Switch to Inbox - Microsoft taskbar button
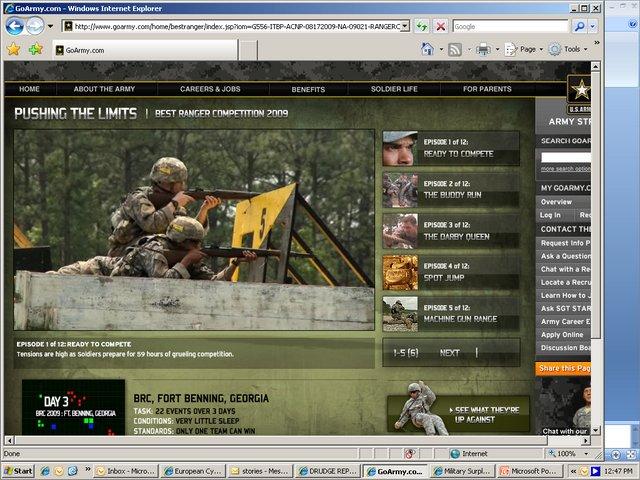This screenshot has width=640, height=480. point(126,471)
